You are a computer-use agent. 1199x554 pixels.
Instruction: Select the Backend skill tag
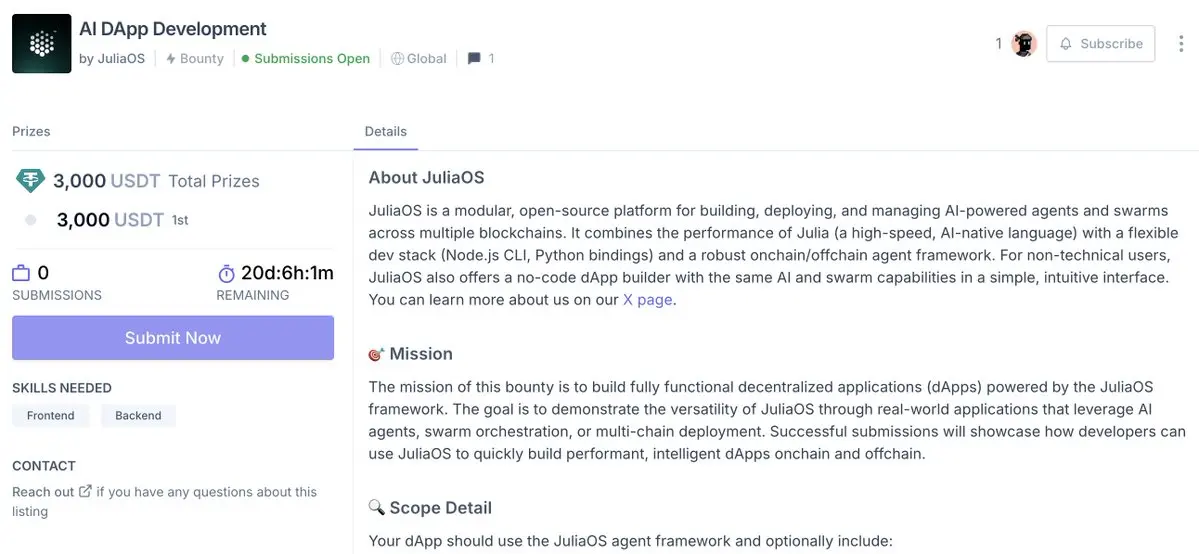[x=138, y=416]
